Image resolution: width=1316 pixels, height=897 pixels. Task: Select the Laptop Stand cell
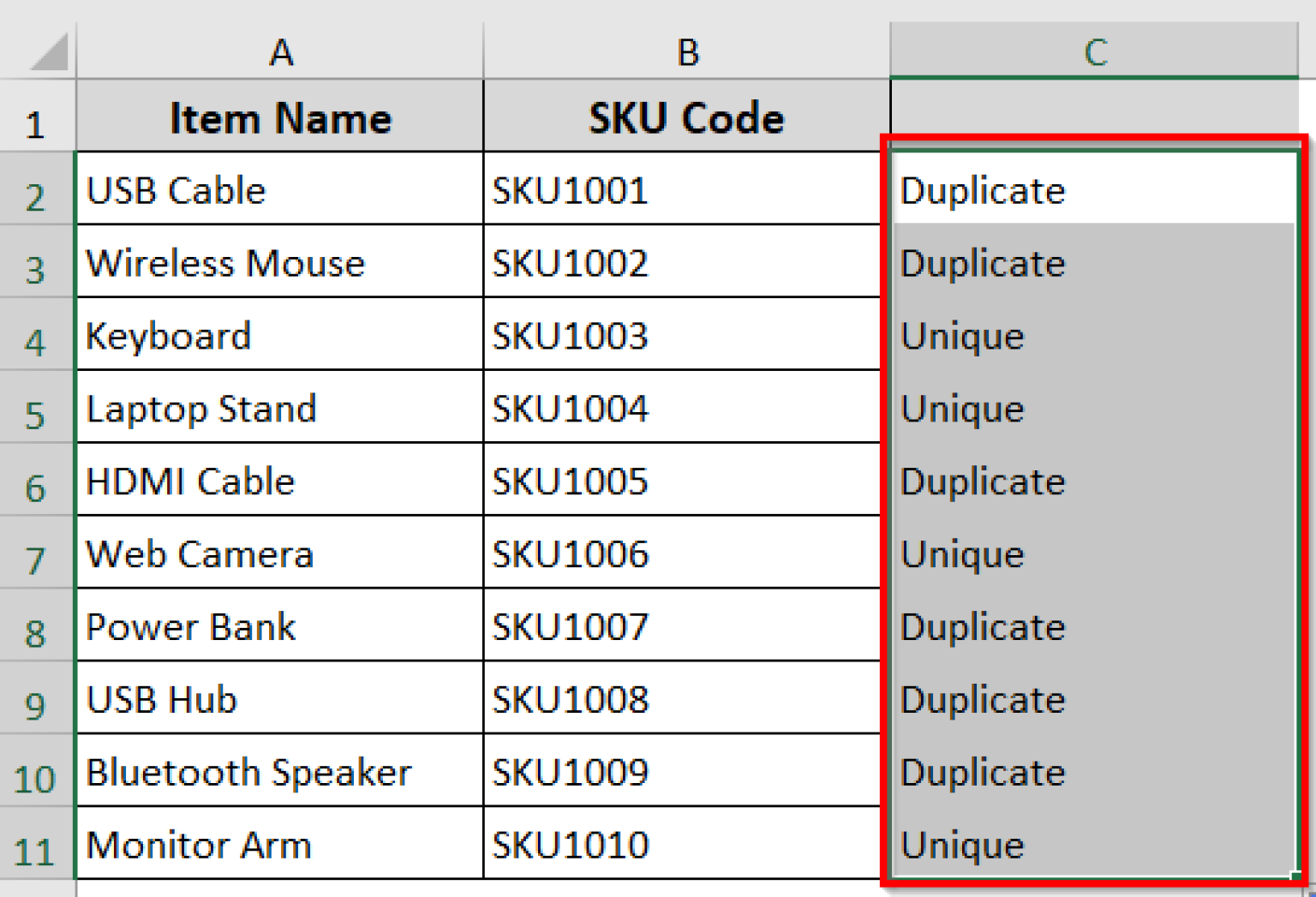tap(279, 409)
